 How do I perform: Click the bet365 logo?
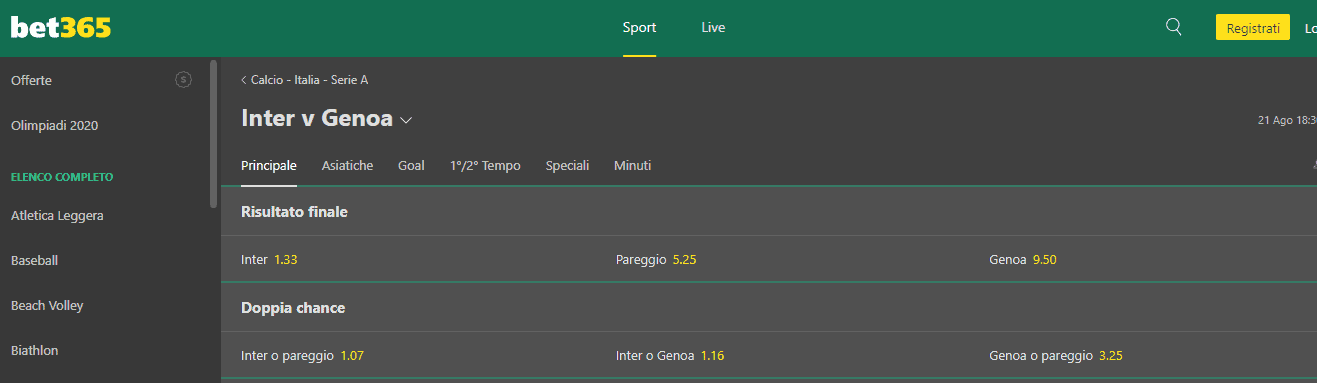tap(61, 28)
